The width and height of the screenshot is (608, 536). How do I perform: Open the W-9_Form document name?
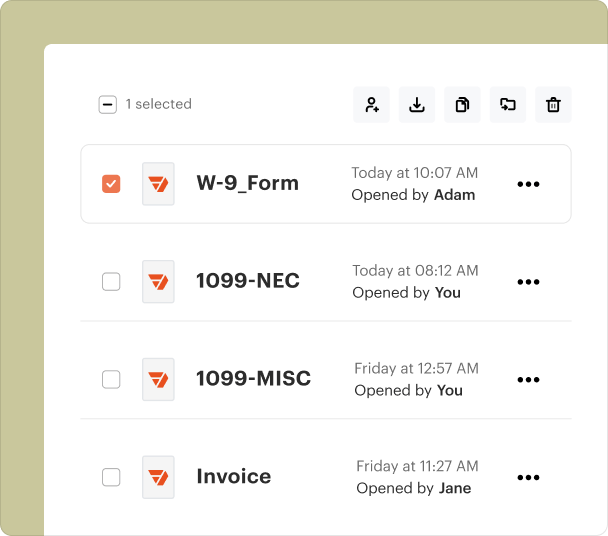coord(247,184)
